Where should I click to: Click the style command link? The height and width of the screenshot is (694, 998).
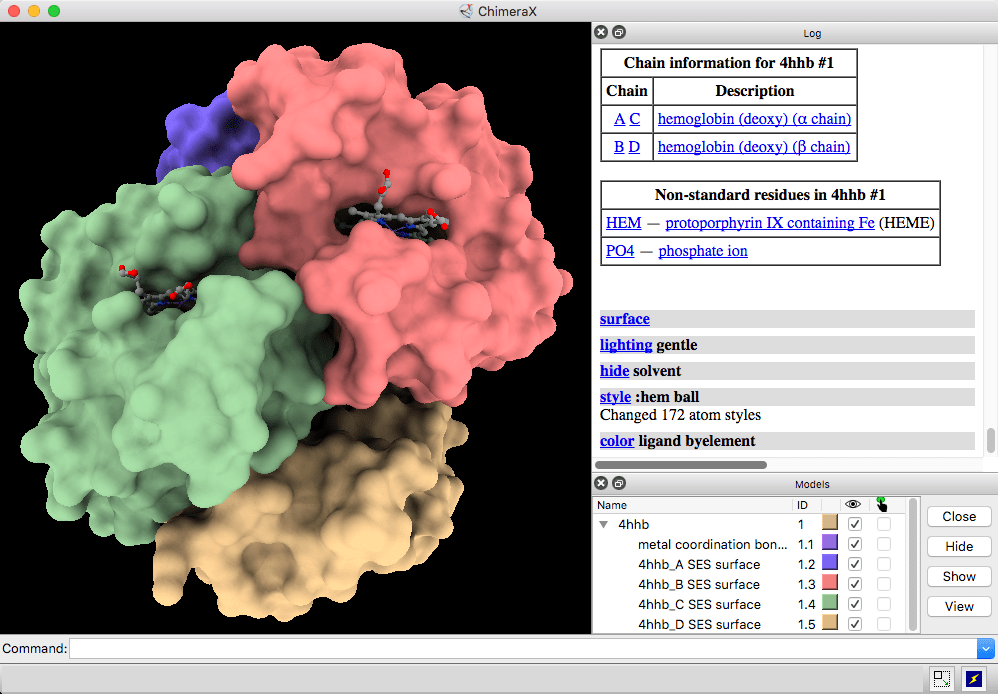[615, 397]
